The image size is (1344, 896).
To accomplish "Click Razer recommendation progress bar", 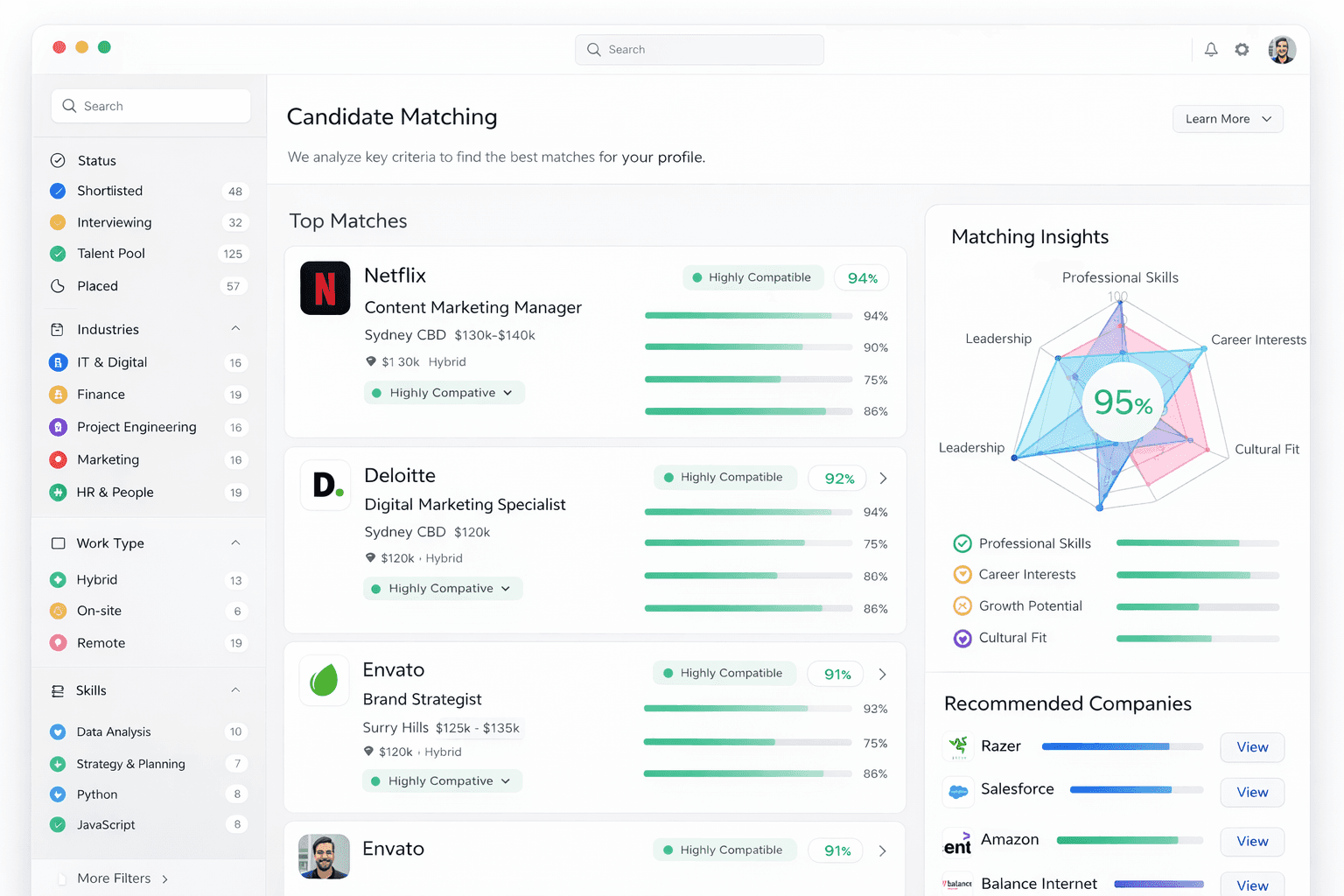I will [x=1123, y=746].
